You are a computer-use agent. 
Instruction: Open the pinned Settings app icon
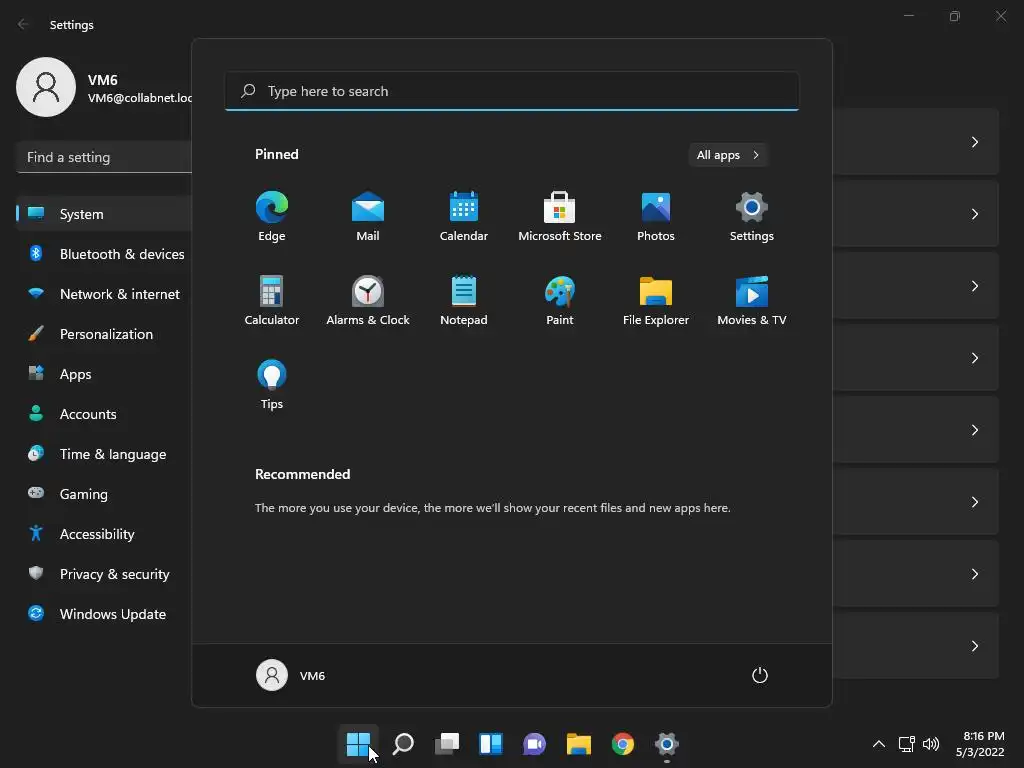[752, 216]
